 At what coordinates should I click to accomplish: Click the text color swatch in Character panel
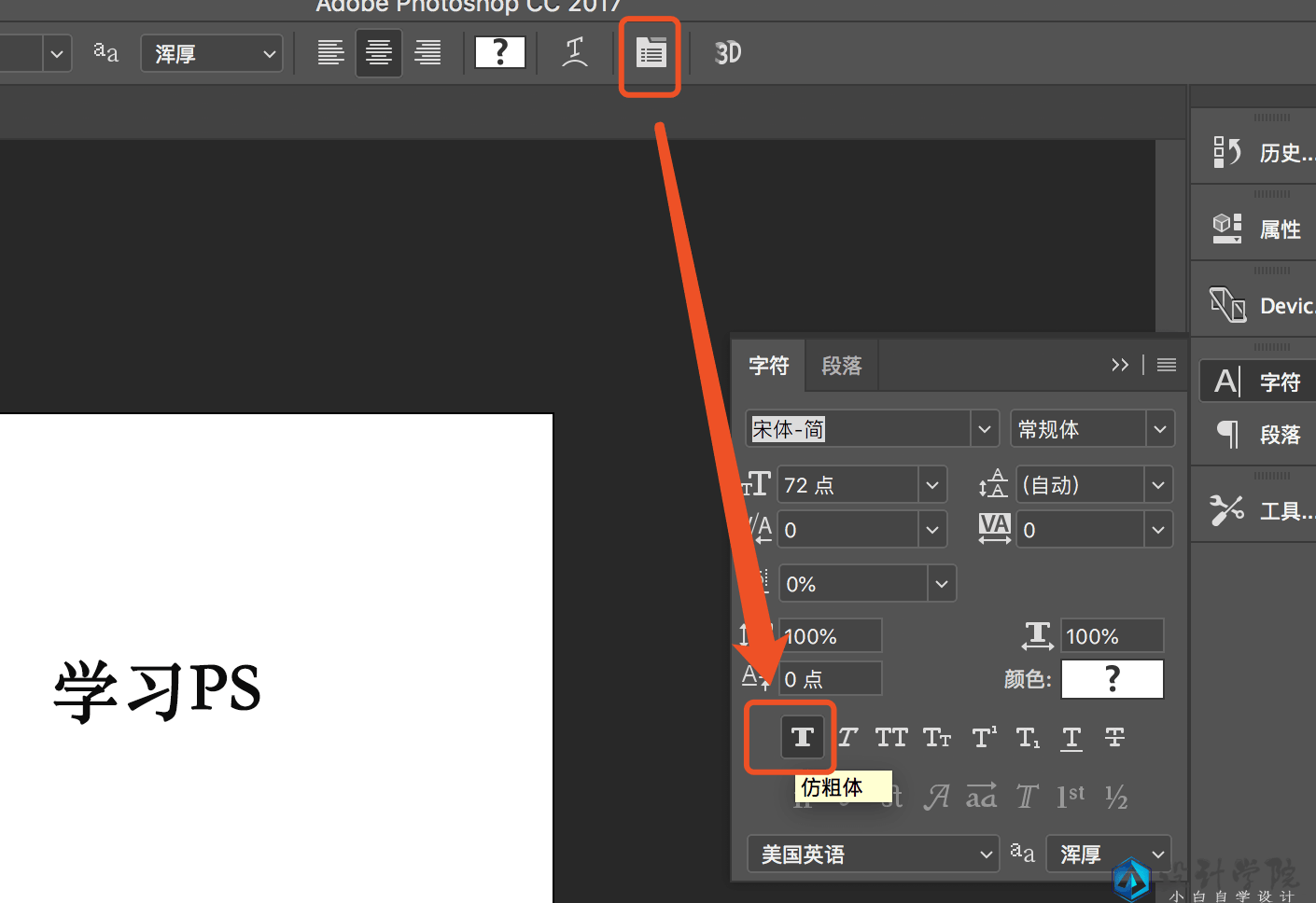tap(1112, 679)
